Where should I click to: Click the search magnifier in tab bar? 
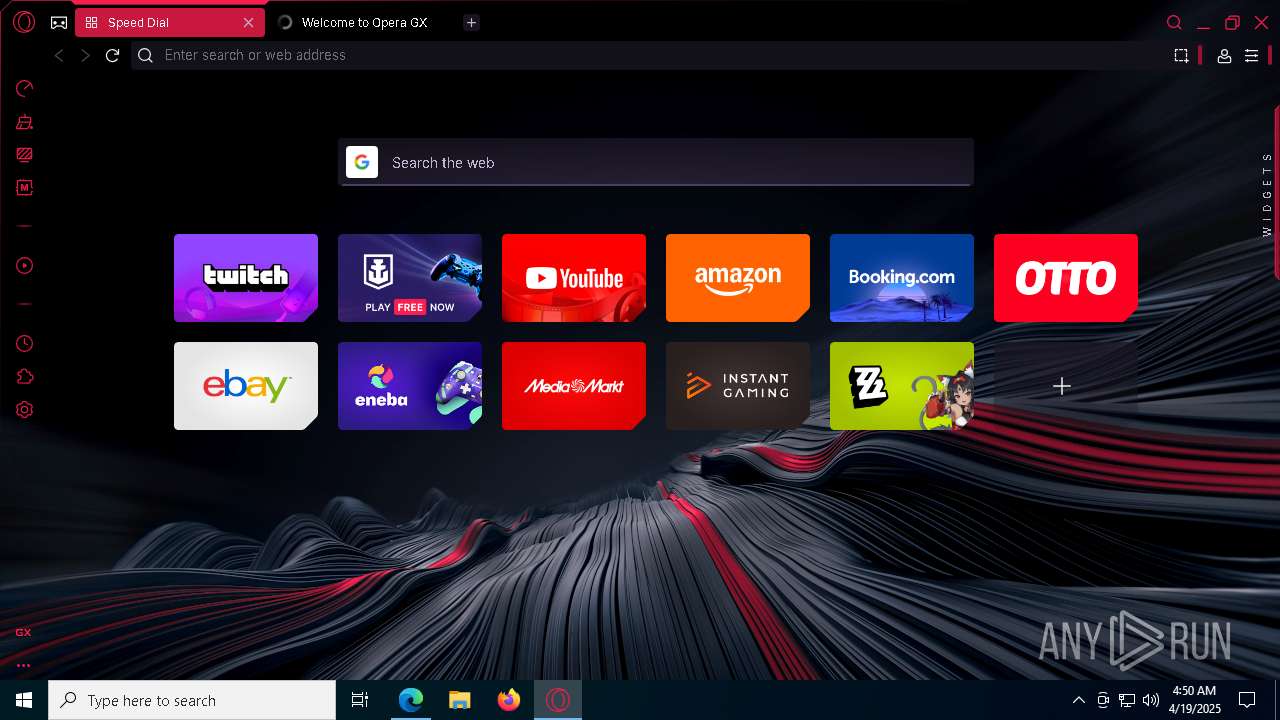1174,22
